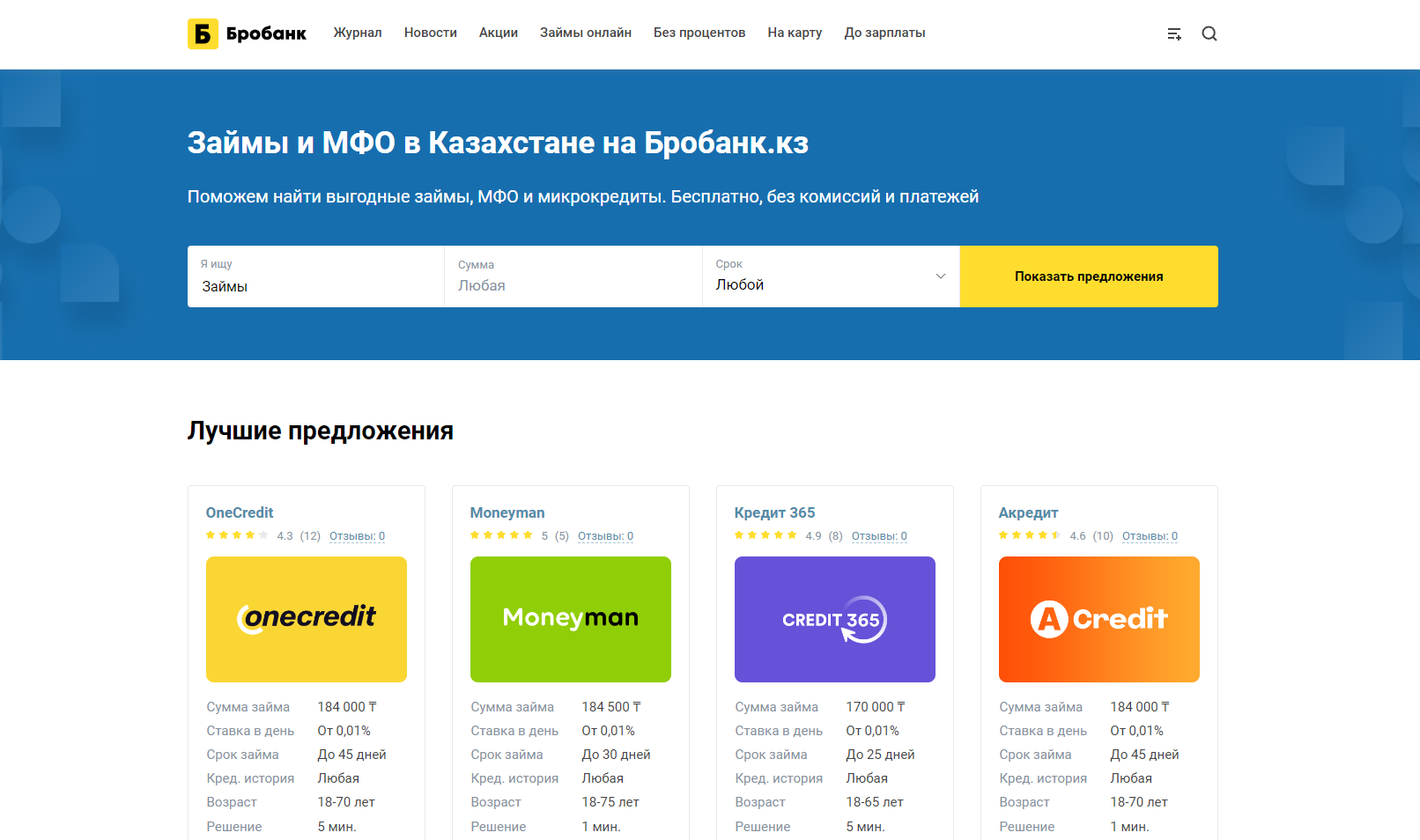This screenshot has height=840, width=1420.
Task: Open Журнал in the top menu
Action: point(358,33)
